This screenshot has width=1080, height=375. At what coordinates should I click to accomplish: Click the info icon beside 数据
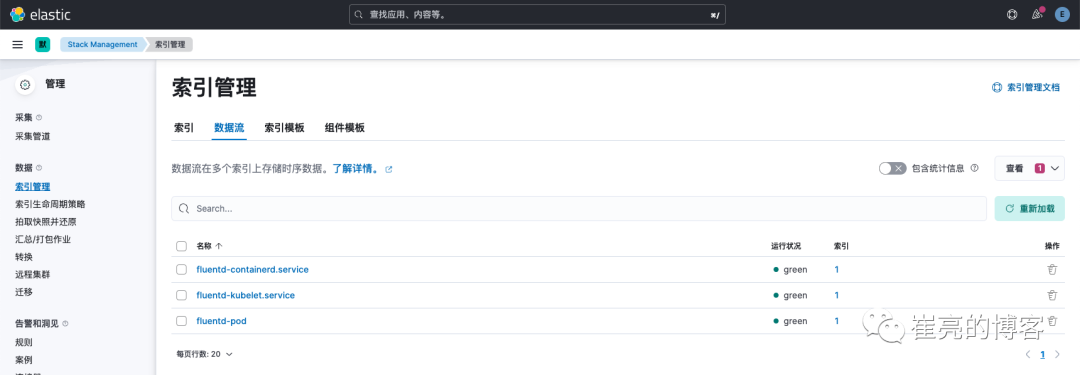click(x=39, y=168)
